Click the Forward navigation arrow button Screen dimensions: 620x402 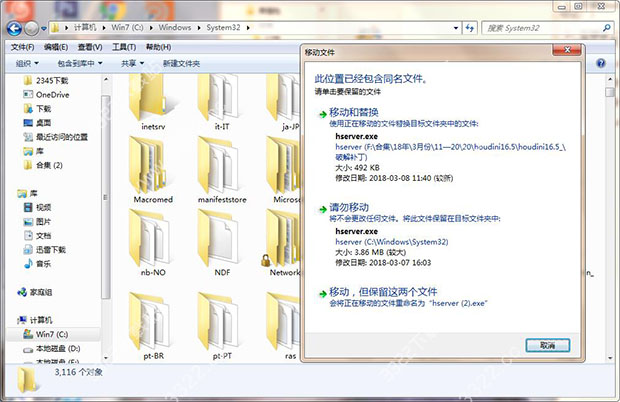(x=32, y=28)
